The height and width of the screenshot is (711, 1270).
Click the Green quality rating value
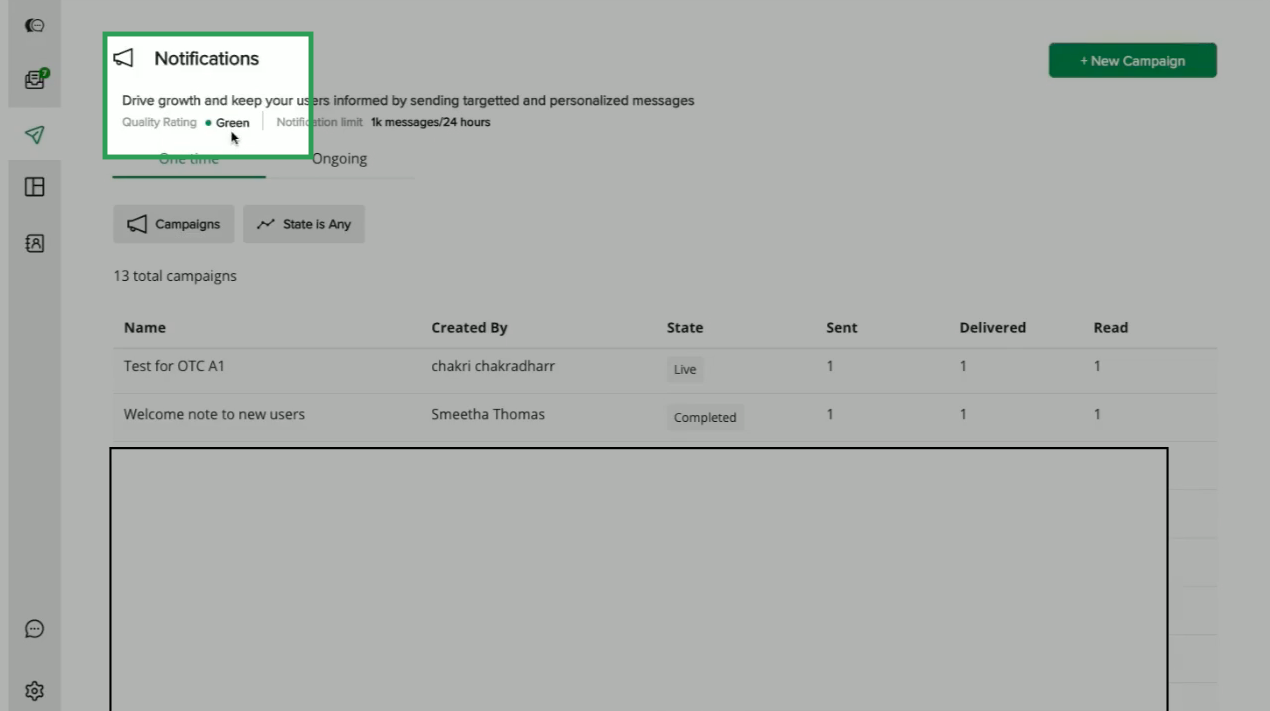(232, 123)
